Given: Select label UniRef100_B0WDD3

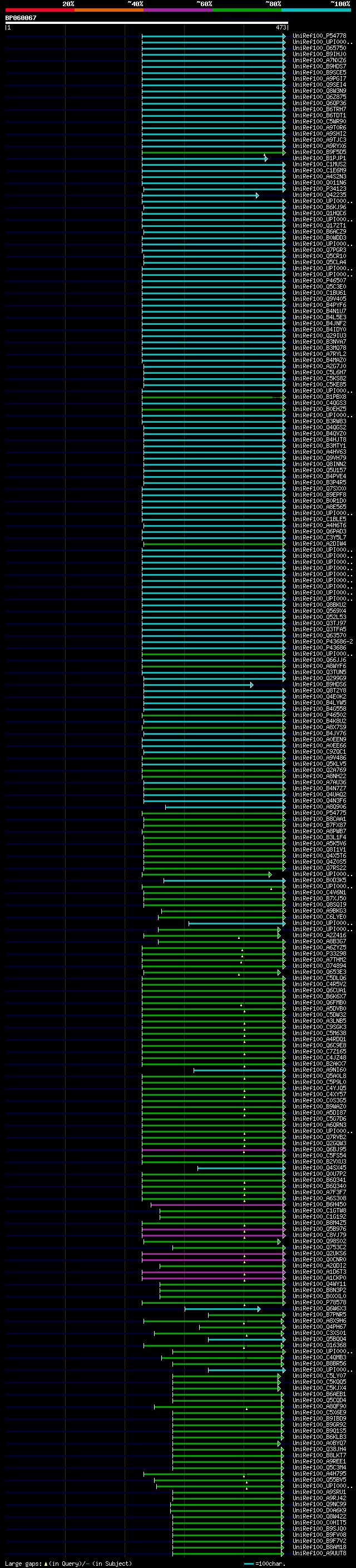Looking at the screenshot, I should tap(319, 238).
